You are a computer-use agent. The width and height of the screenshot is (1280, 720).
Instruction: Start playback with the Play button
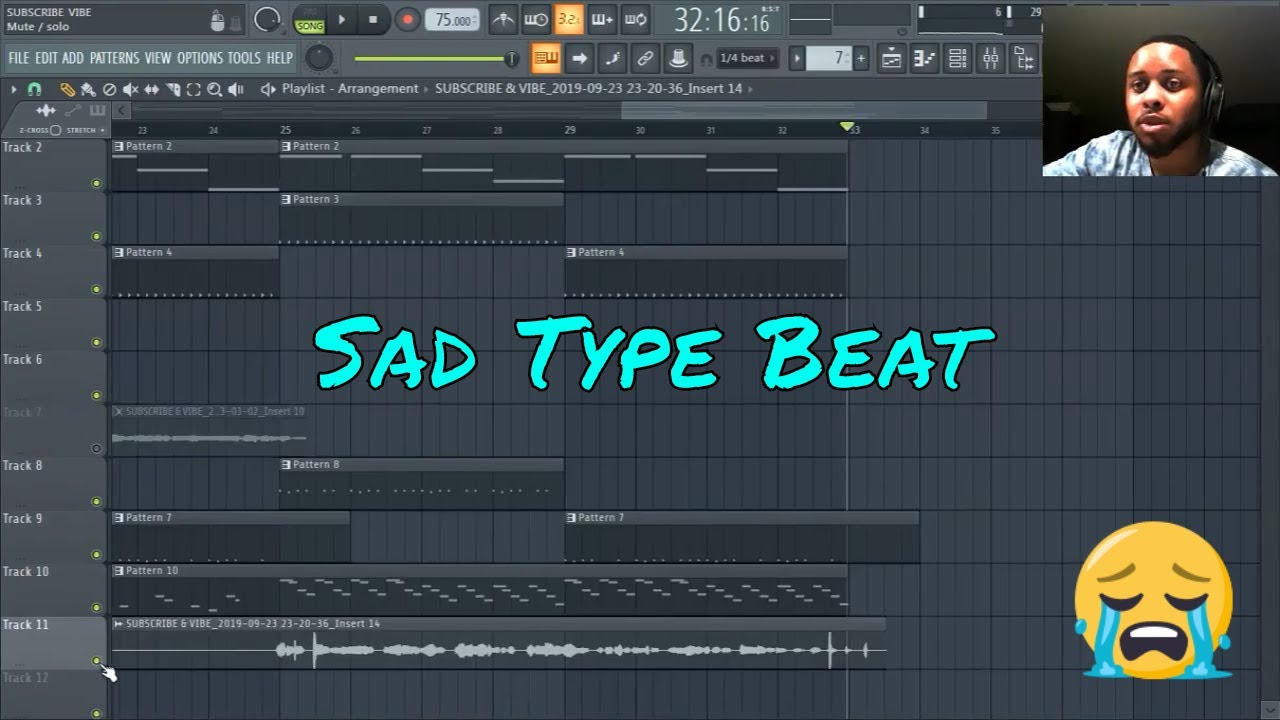[341, 19]
